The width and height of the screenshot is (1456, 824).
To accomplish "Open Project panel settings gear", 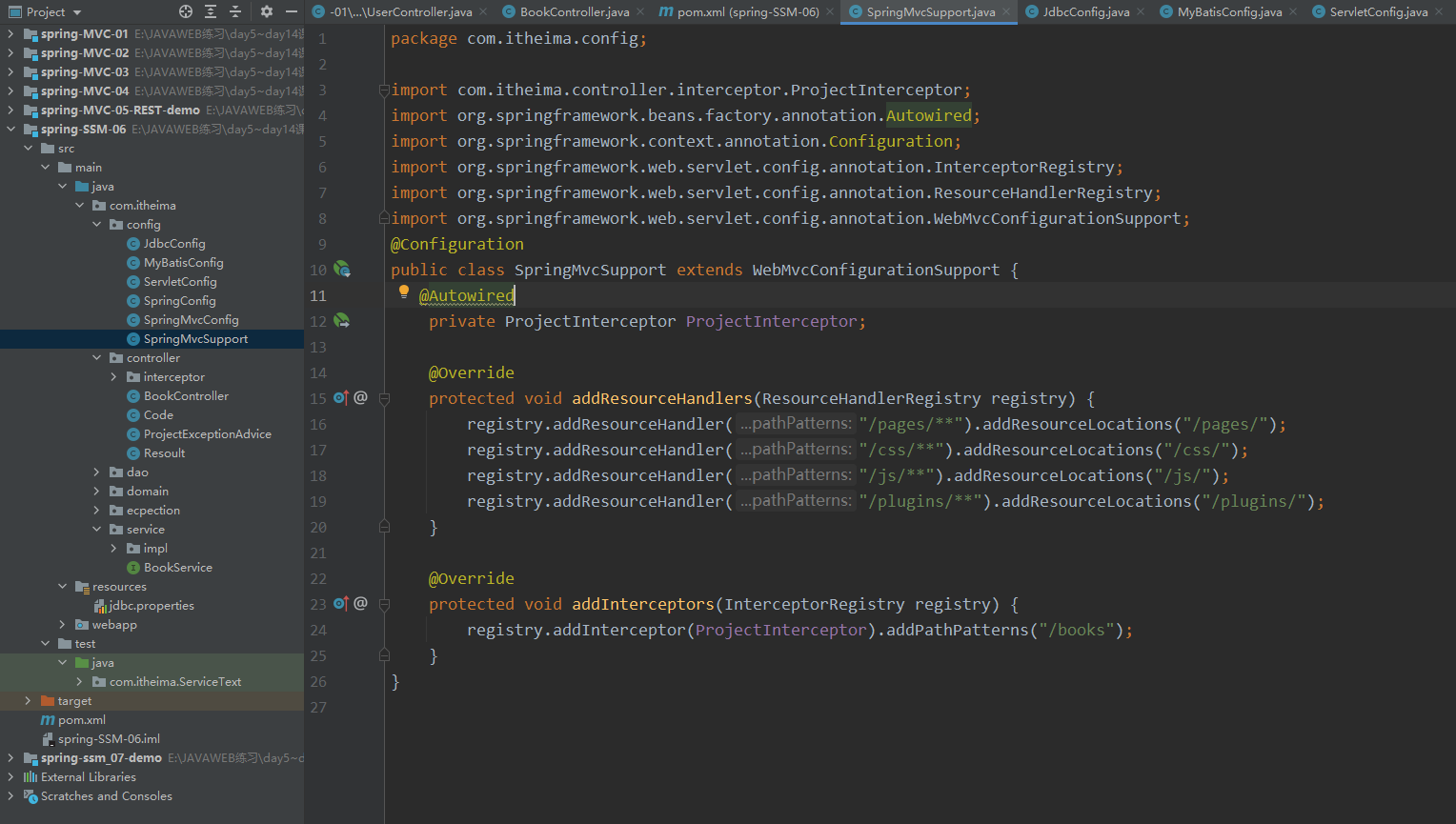I will pyautogui.click(x=267, y=11).
